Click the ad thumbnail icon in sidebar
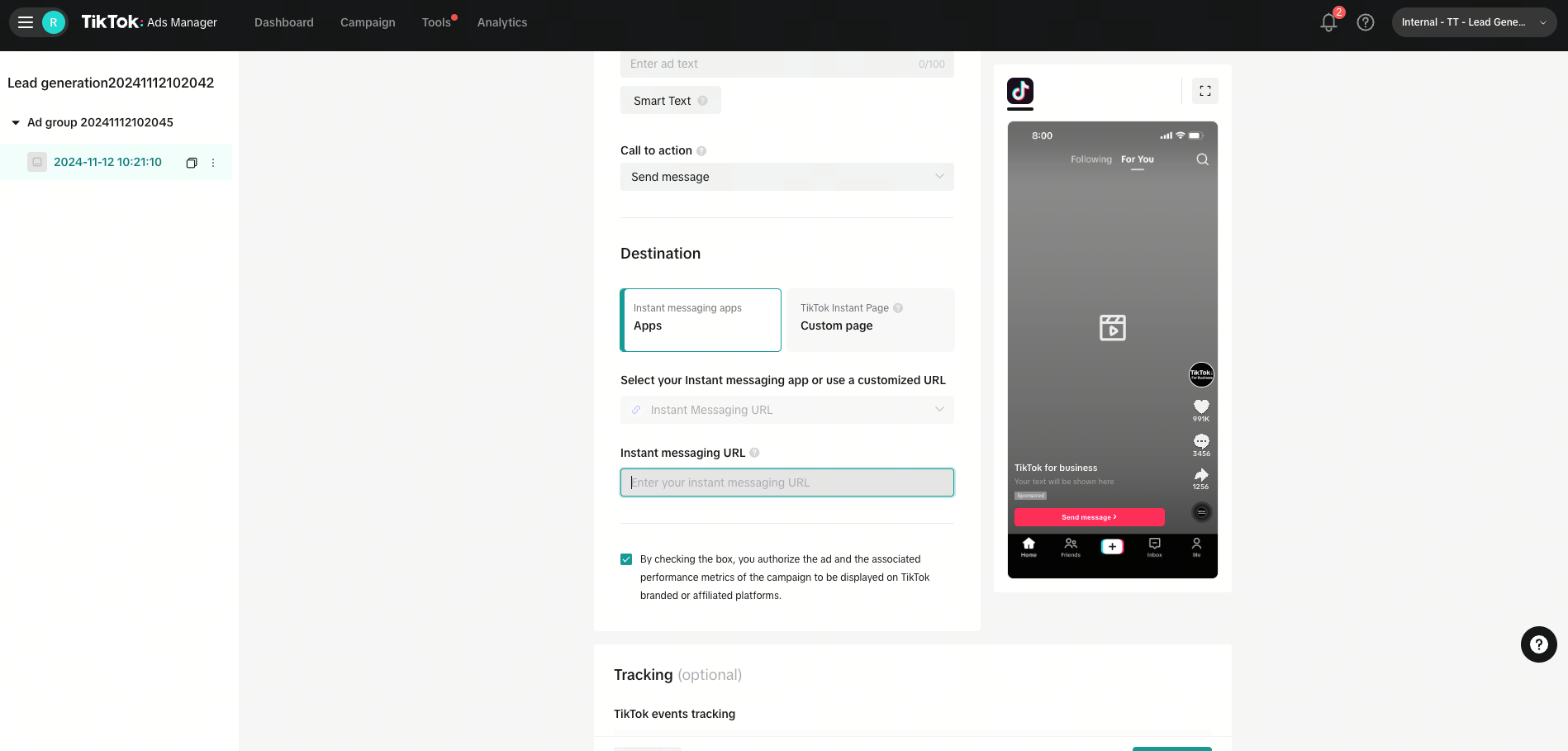Viewport: 1568px width, 751px height. [x=37, y=162]
